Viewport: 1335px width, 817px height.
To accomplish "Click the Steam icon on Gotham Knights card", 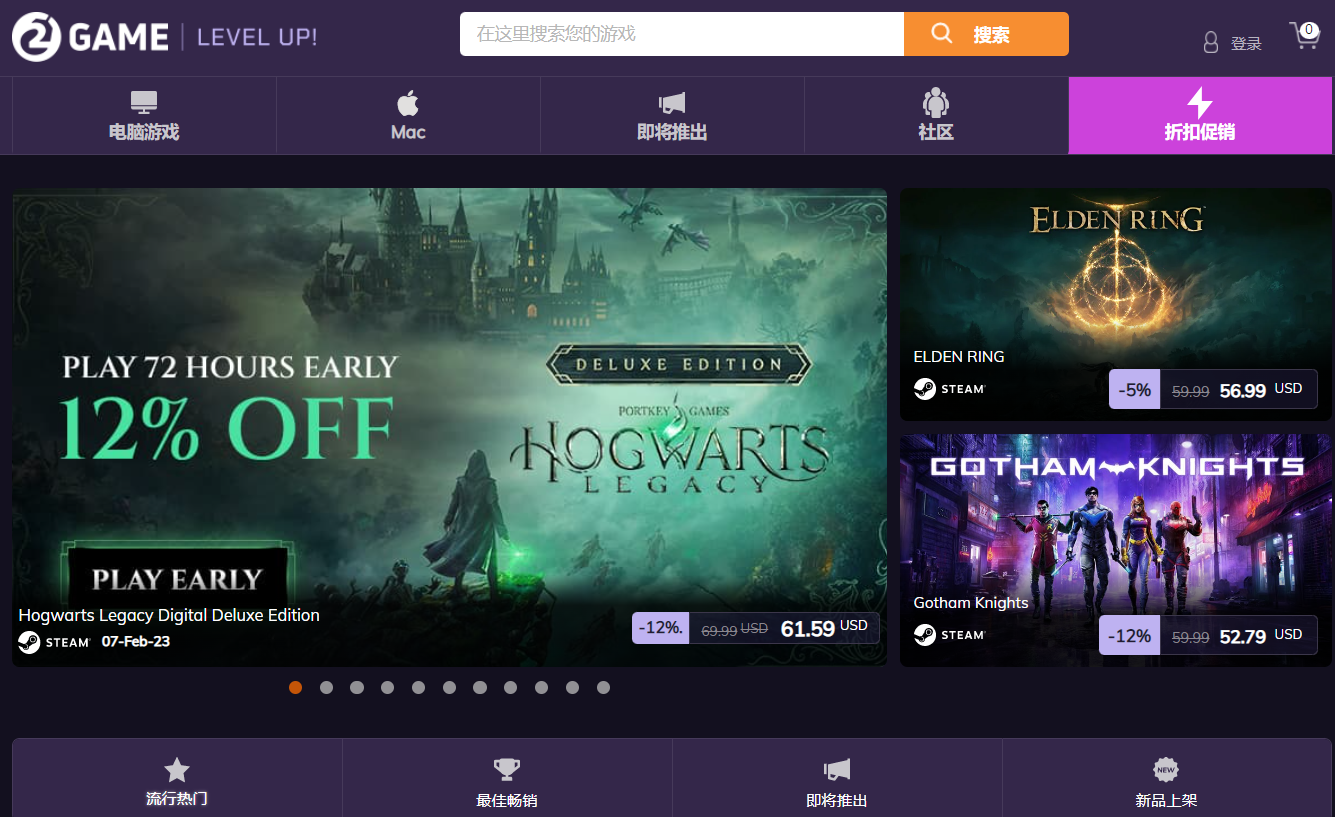I will point(925,634).
